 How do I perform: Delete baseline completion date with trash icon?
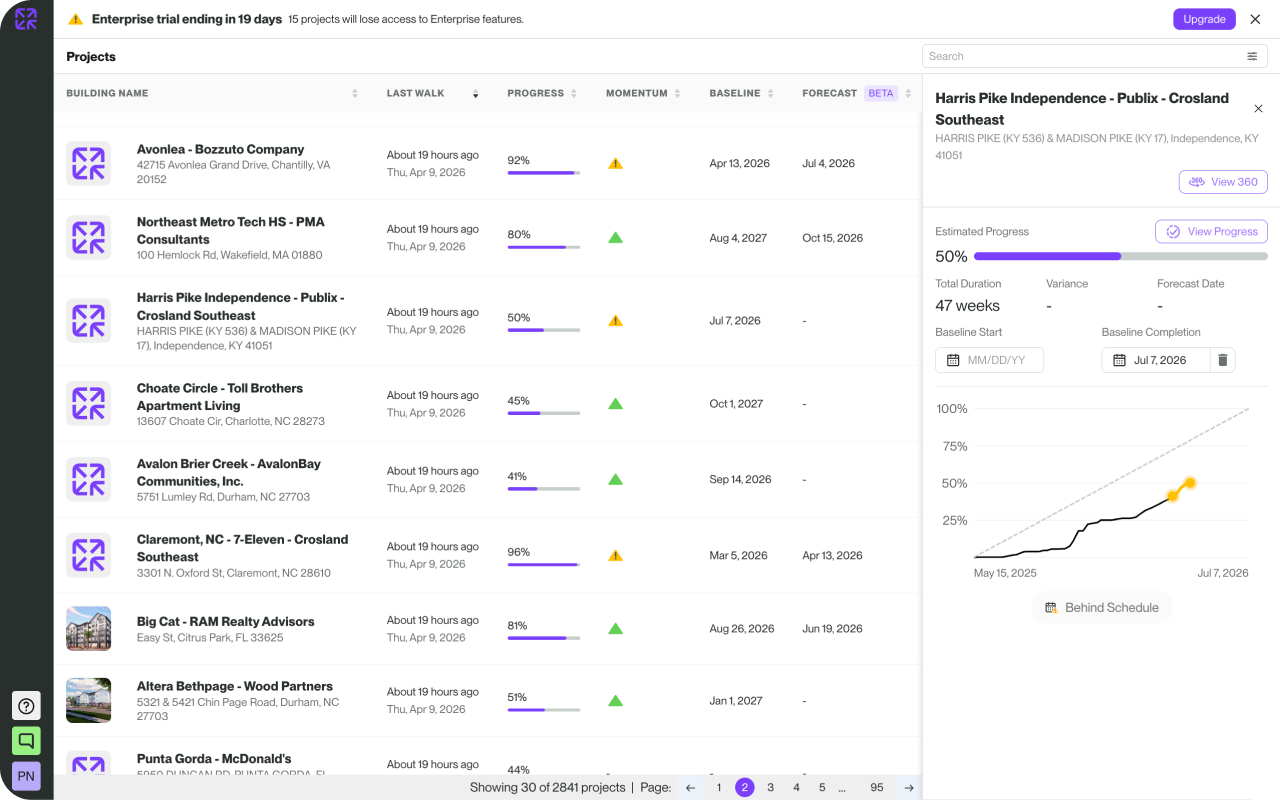(1222, 360)
